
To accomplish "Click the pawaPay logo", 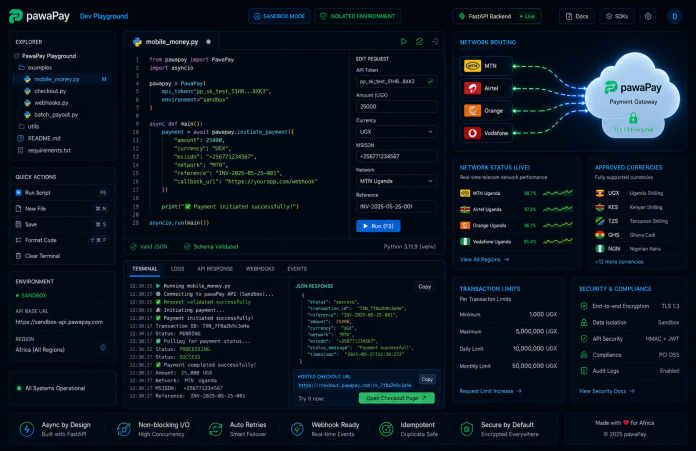I will (39, 16).
